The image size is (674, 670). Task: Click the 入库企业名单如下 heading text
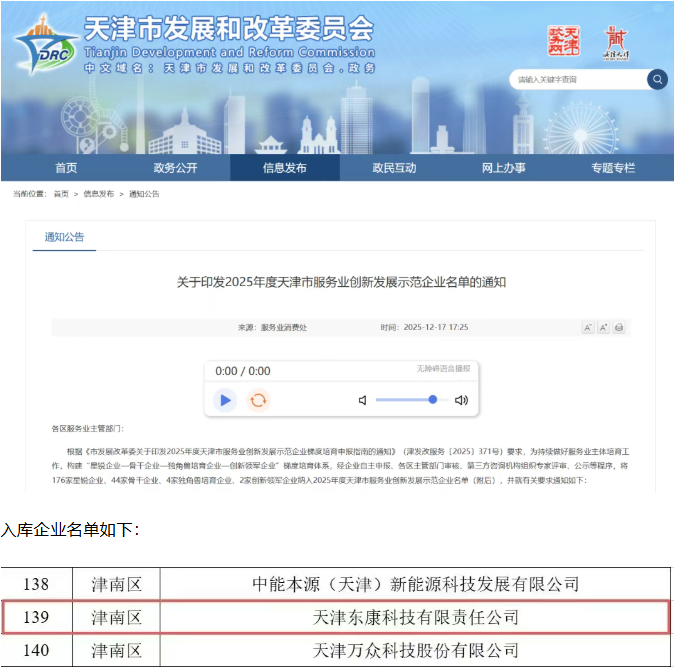(x=70, y=529)
